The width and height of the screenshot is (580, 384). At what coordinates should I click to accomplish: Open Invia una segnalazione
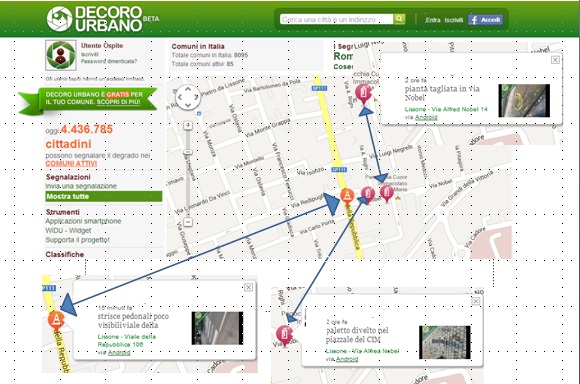point(81,186)
